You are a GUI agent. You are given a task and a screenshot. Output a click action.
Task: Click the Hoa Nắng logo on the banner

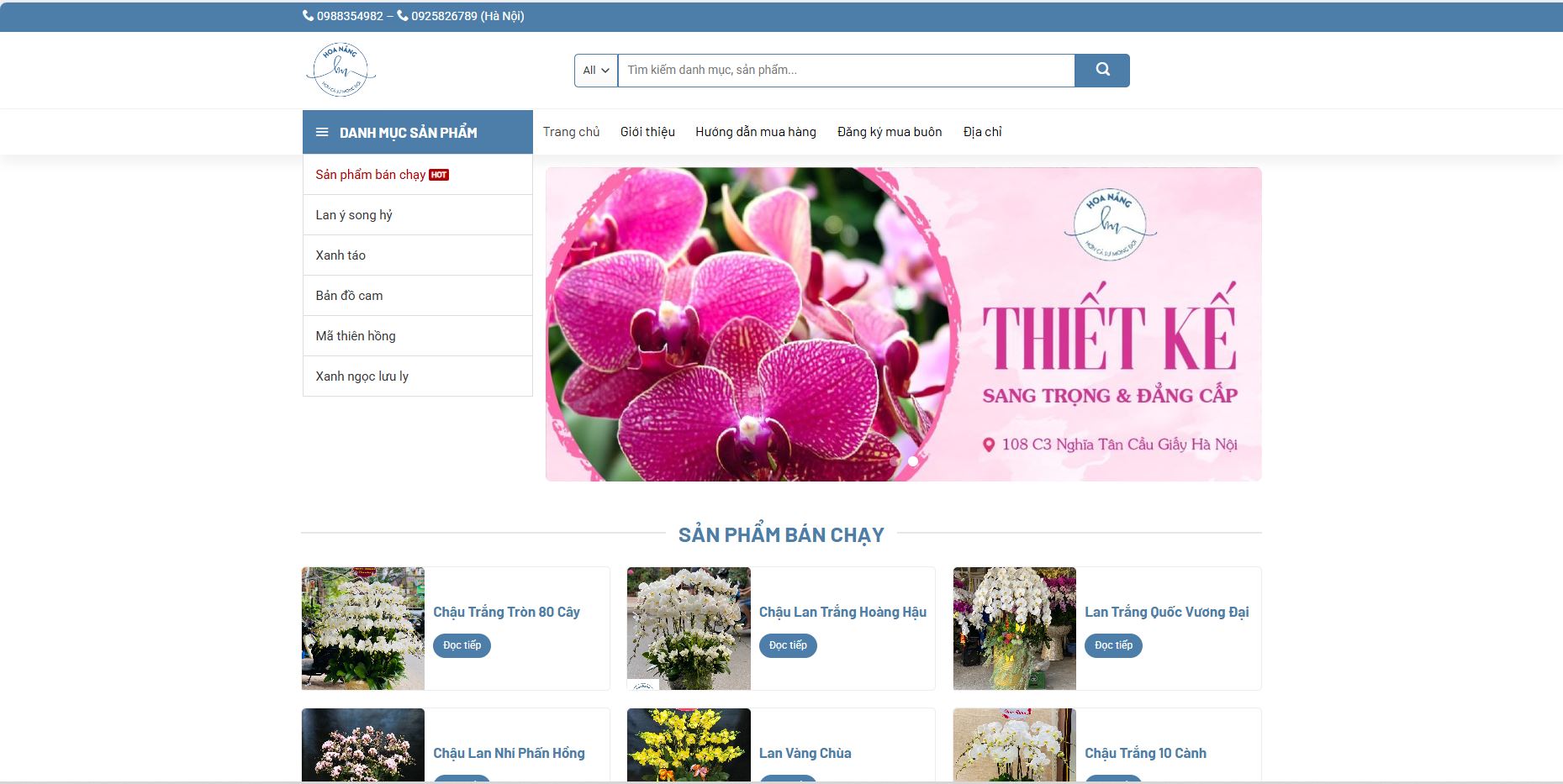[x=1110, y=224]
